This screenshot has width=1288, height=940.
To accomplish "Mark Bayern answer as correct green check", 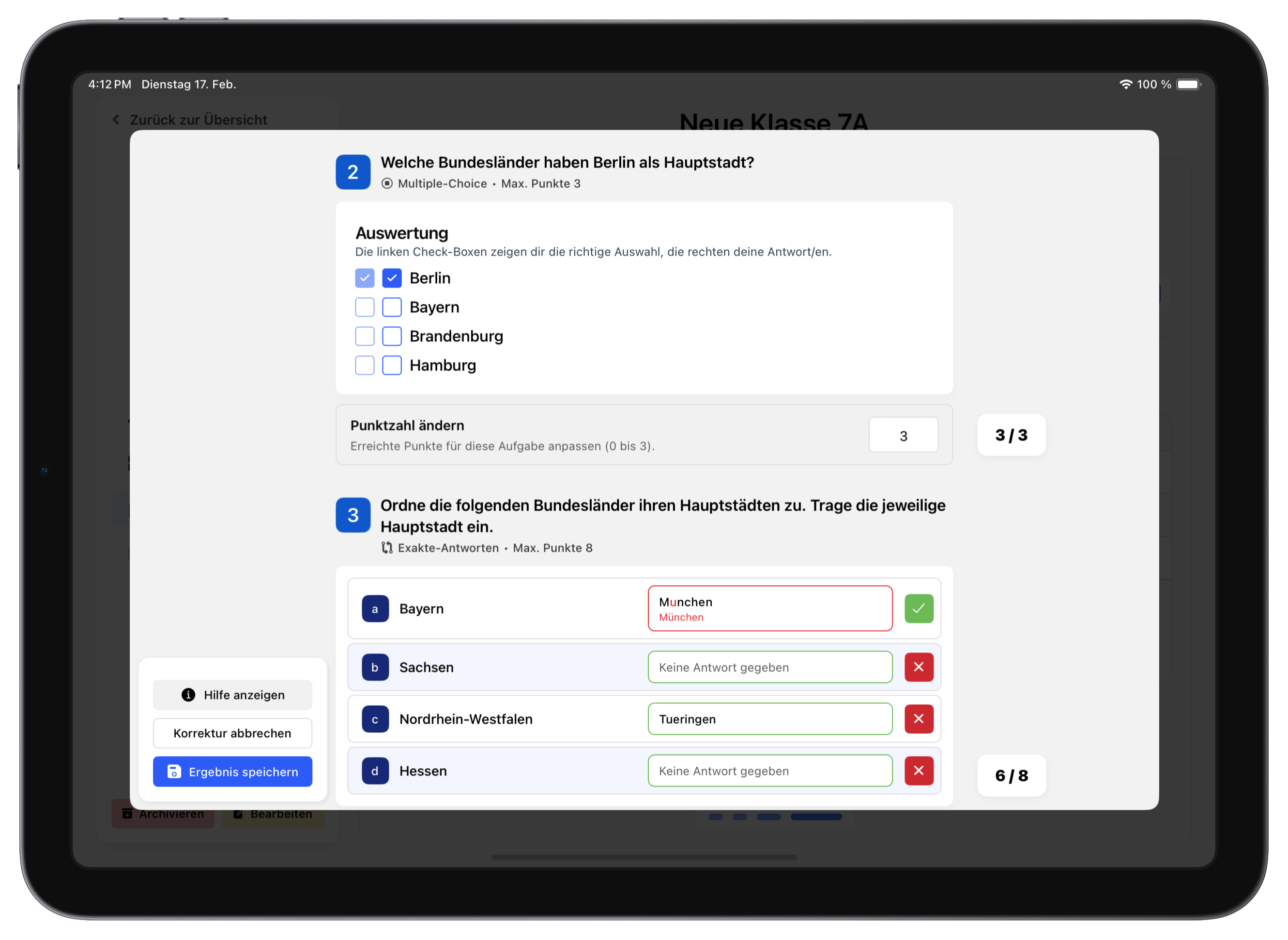I will (919, 608).
